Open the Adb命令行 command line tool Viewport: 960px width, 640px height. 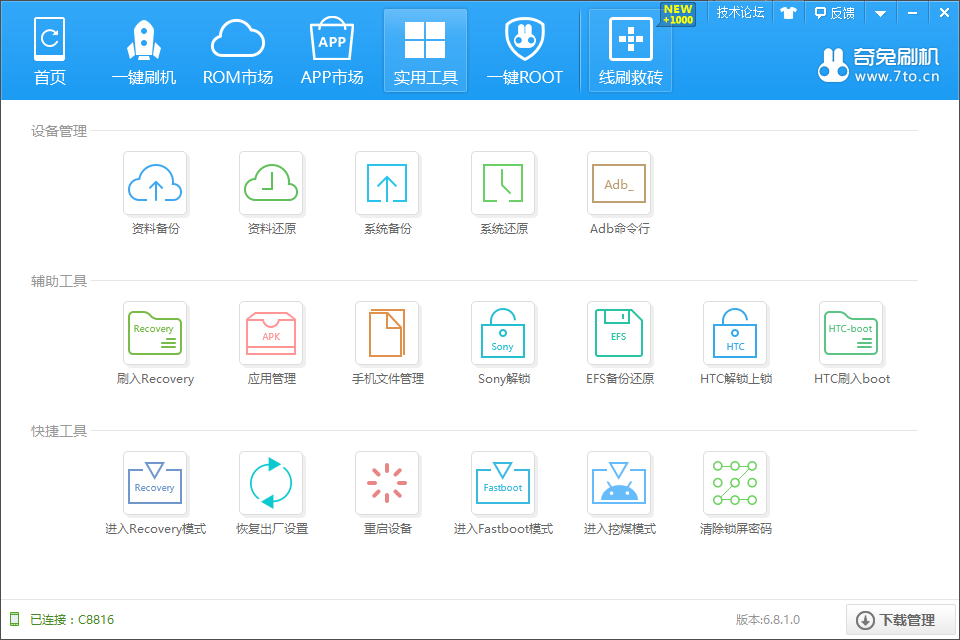pos(619,183)
